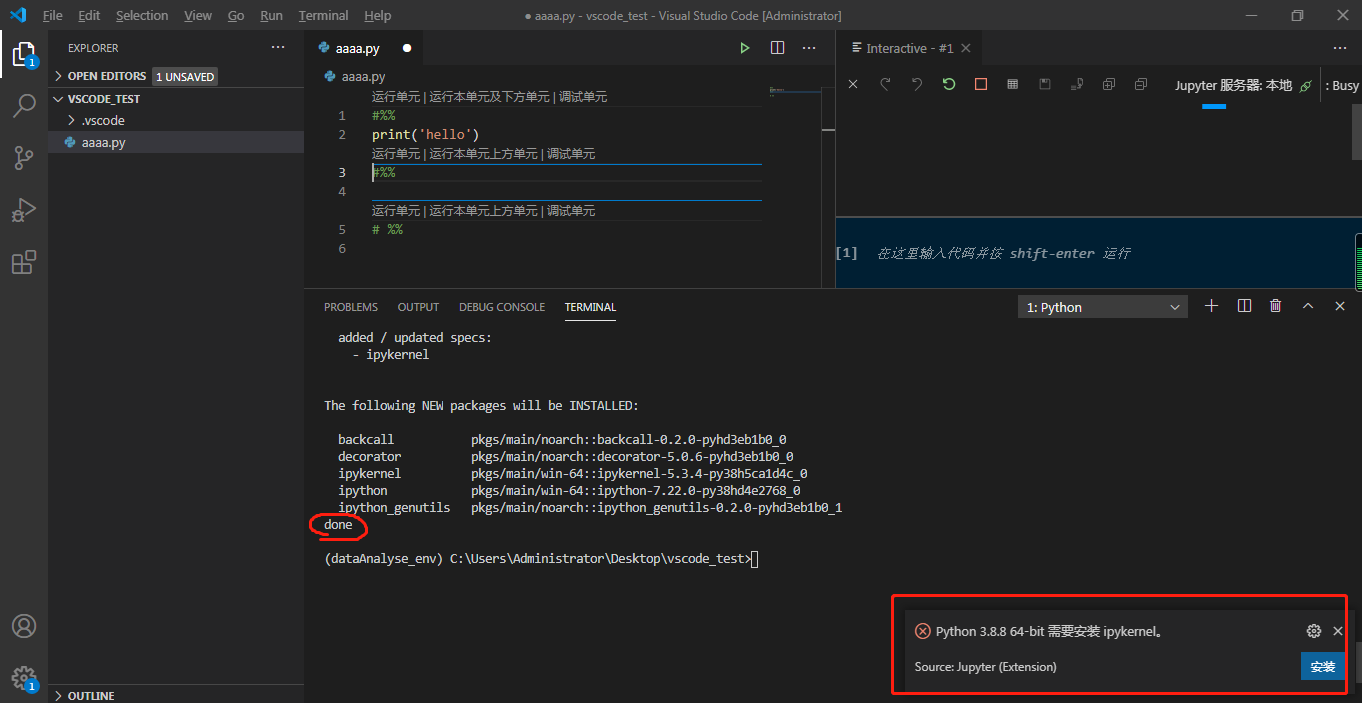Open editor More Actions for aaaa.py group
The height and width of the screenshot is (703, 1362).
click(809, 48)
